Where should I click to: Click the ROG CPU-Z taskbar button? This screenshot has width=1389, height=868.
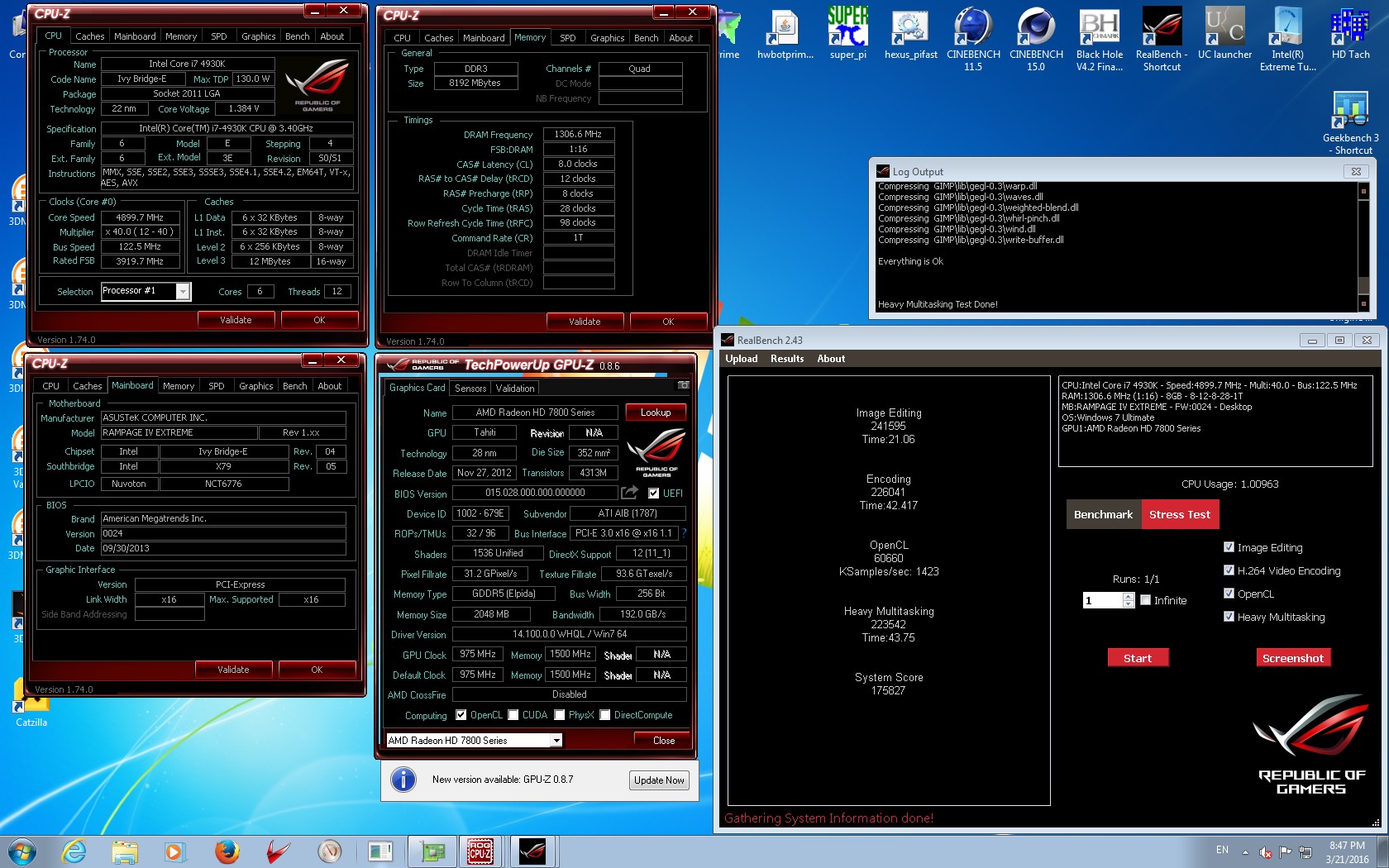click(x=480, y=851)
